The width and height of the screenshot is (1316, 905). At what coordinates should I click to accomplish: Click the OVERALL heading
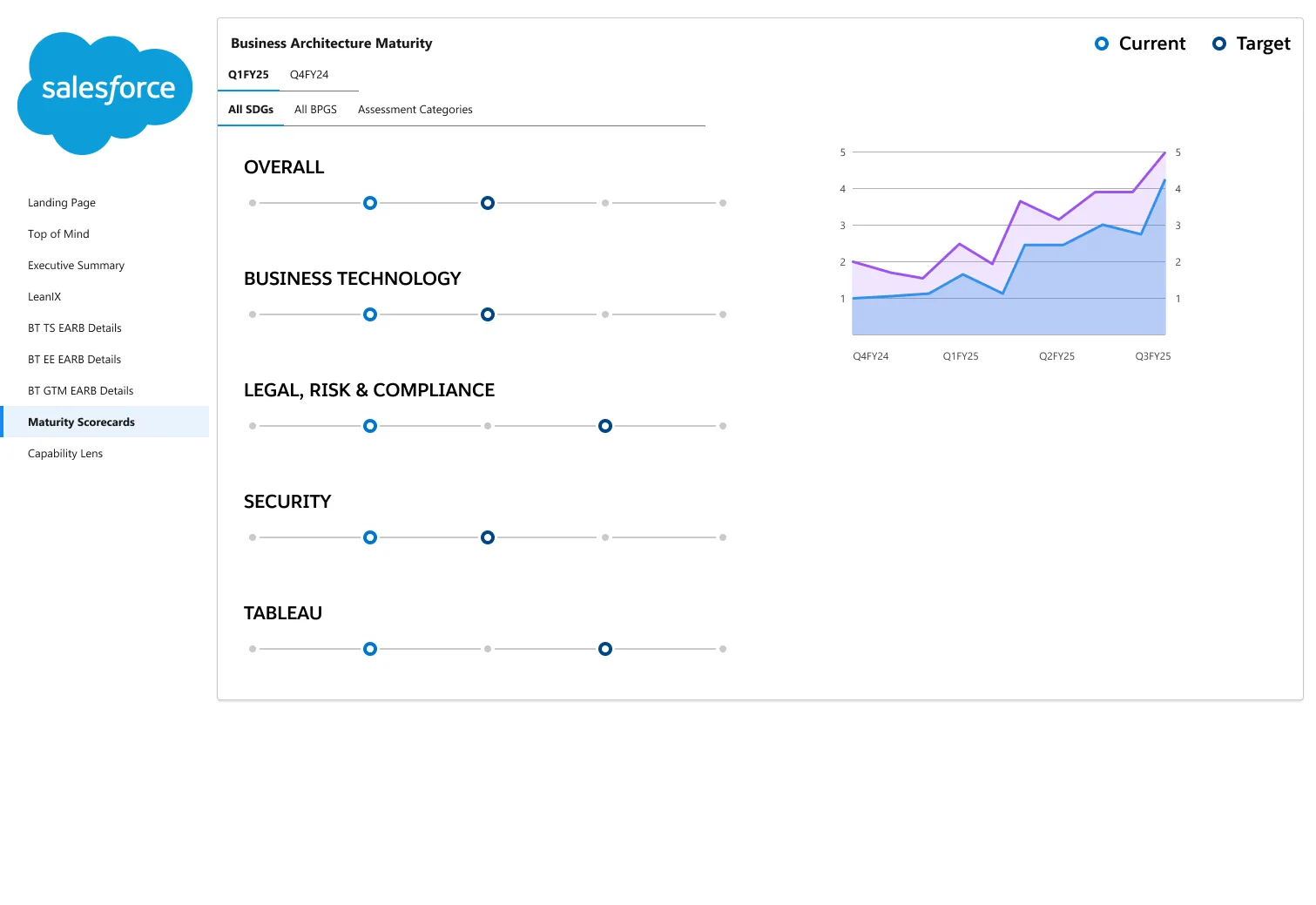click(x=284, y=167)
